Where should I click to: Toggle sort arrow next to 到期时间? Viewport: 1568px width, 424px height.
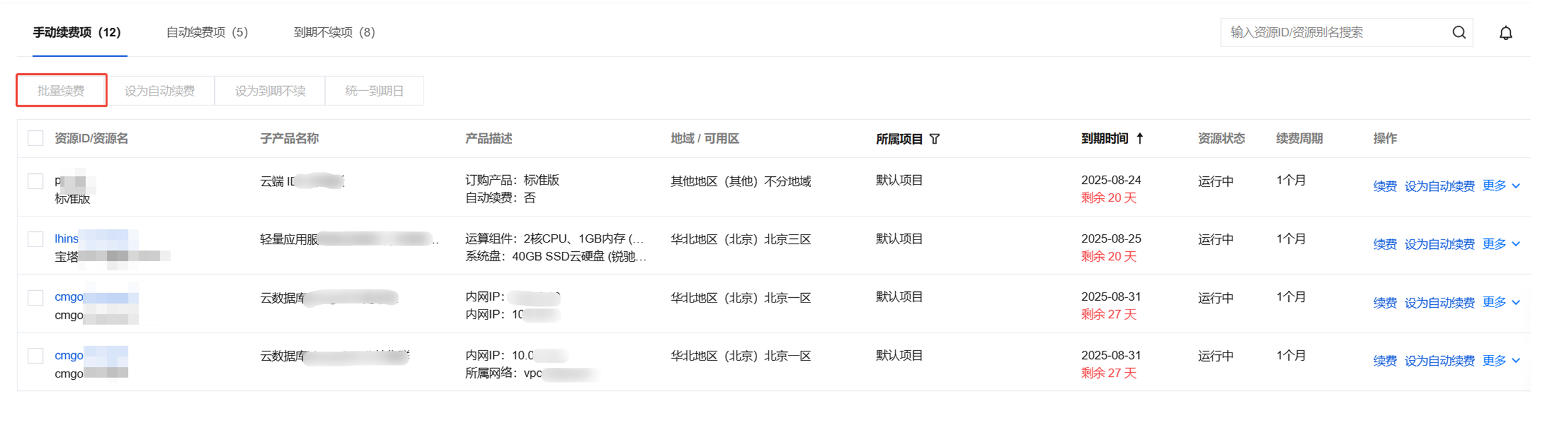click(x=1140, y=139)
